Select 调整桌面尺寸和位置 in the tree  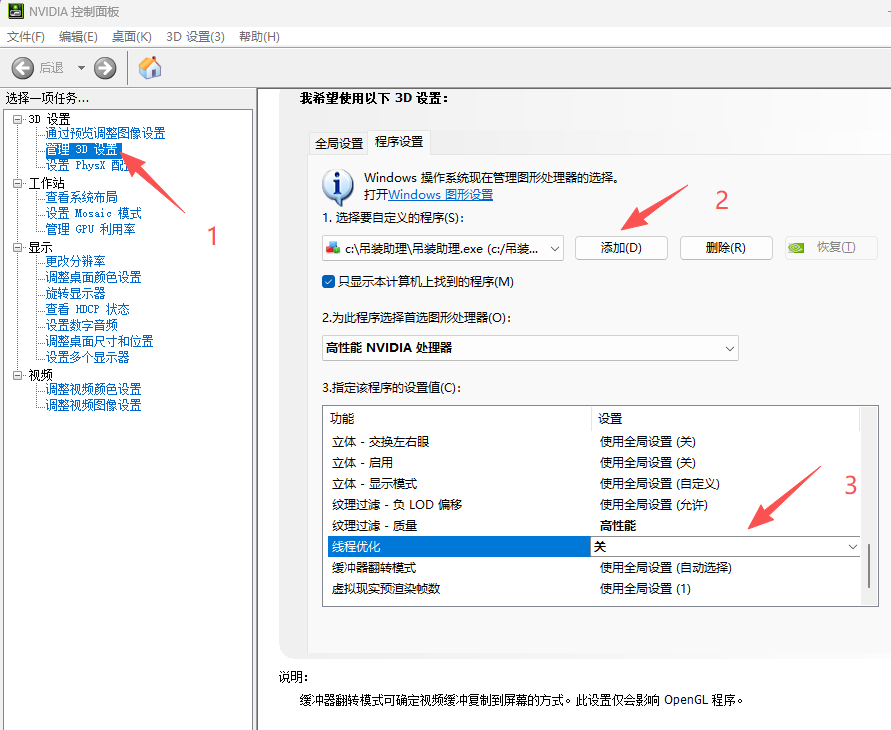[x=99, y=341]
